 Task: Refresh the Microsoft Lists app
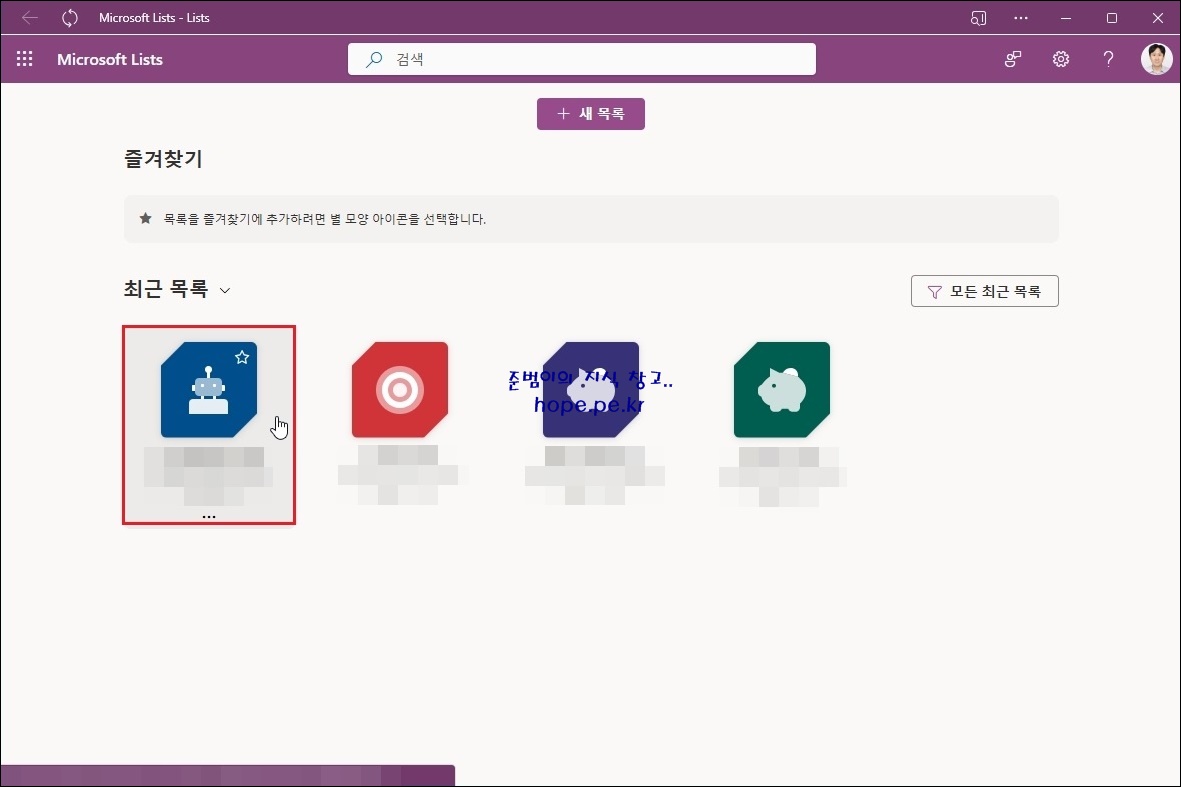tap(69, 17)
